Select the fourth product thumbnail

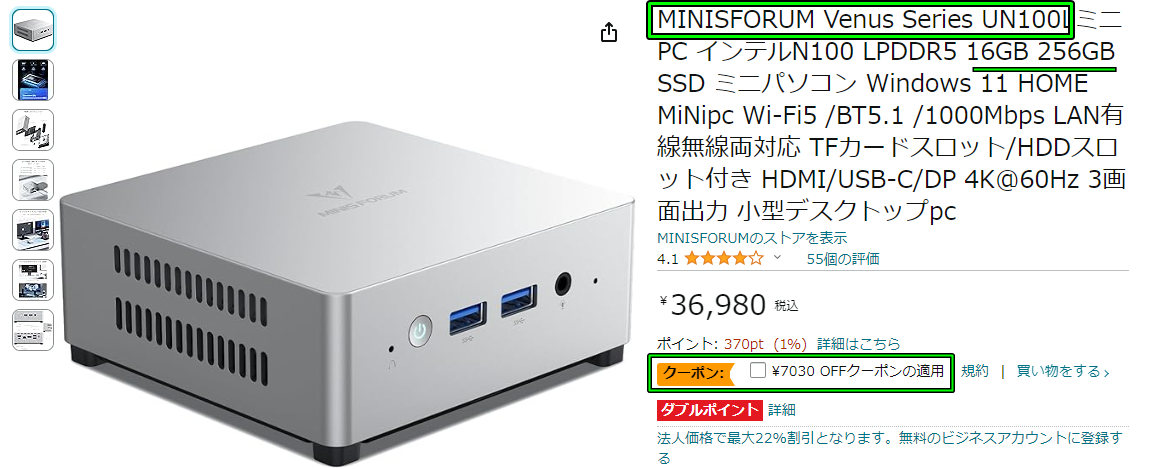33,180
